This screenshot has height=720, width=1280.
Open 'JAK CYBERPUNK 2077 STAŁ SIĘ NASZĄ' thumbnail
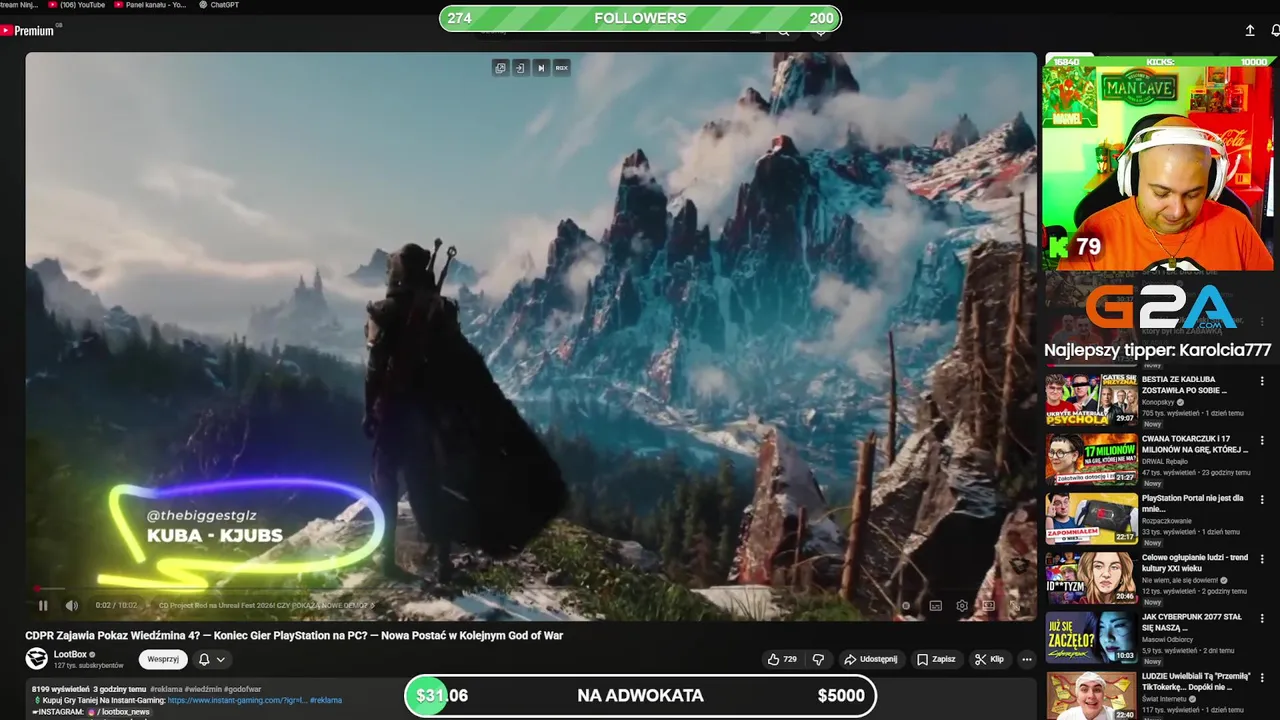coord(1092,636)
